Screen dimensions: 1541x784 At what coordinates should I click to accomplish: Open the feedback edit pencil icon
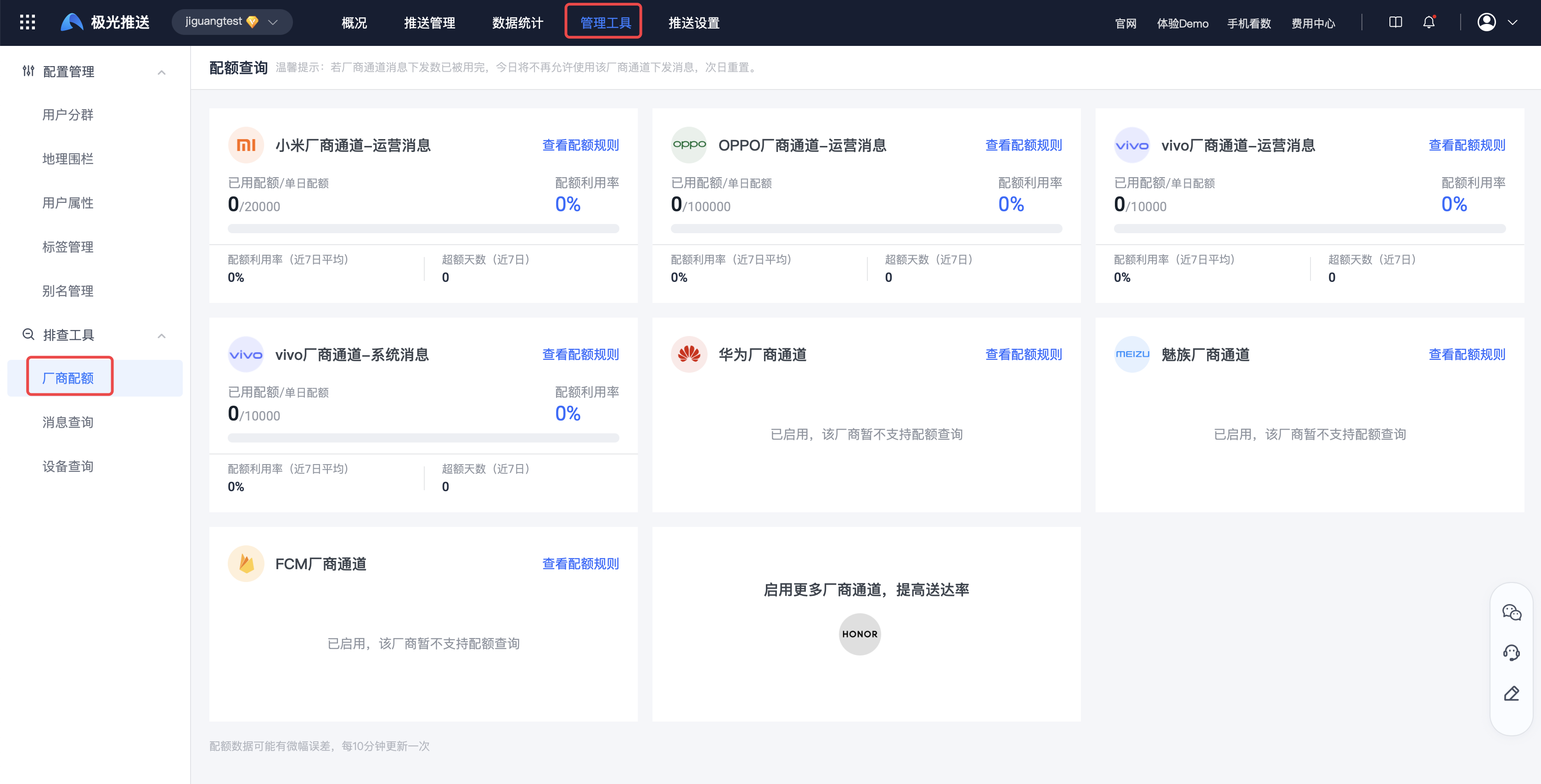tap(1511, 693)
